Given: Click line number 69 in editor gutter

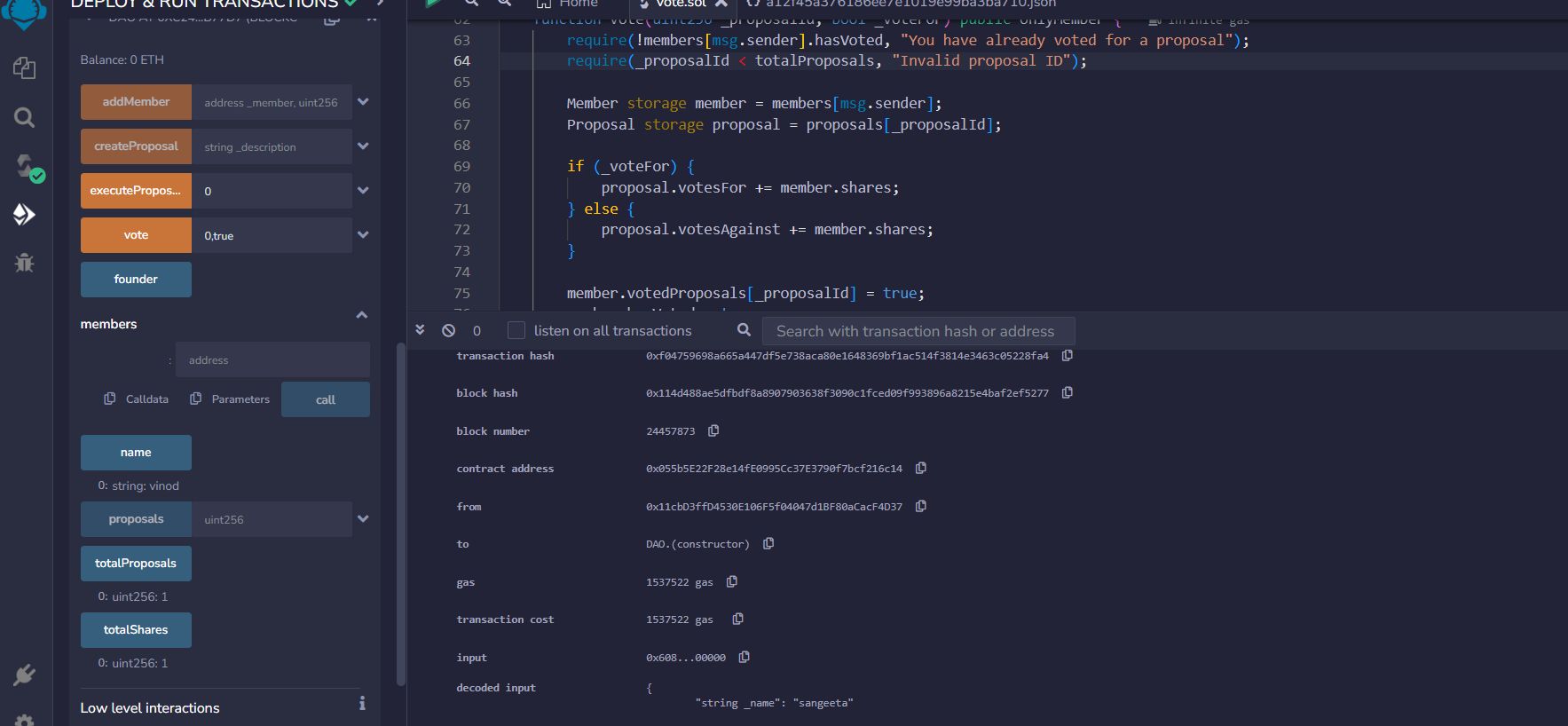Looking at the screenshot, I should tap(461, 166).
